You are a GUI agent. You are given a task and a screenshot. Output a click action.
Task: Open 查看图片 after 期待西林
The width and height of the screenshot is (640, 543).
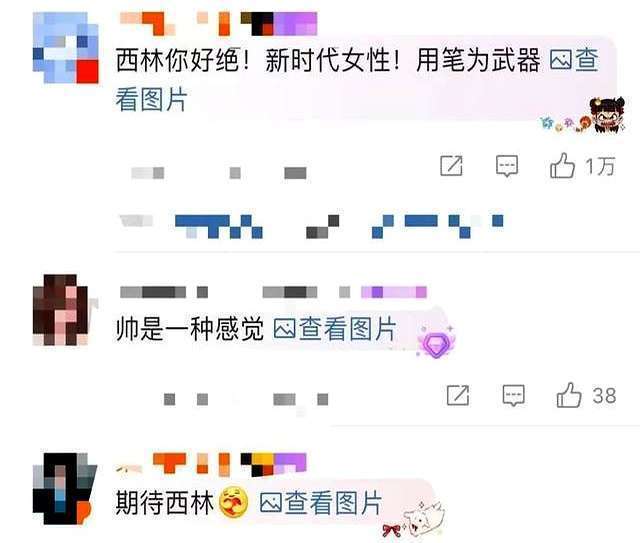[321, 503]
